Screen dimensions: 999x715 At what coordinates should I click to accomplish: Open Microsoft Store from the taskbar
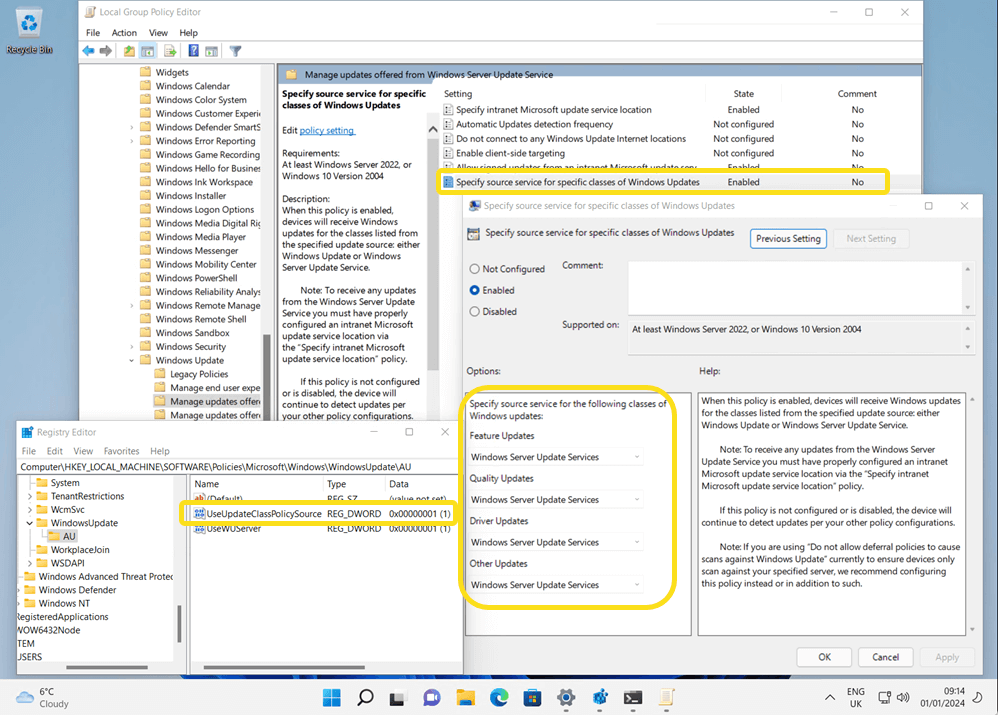533,698
